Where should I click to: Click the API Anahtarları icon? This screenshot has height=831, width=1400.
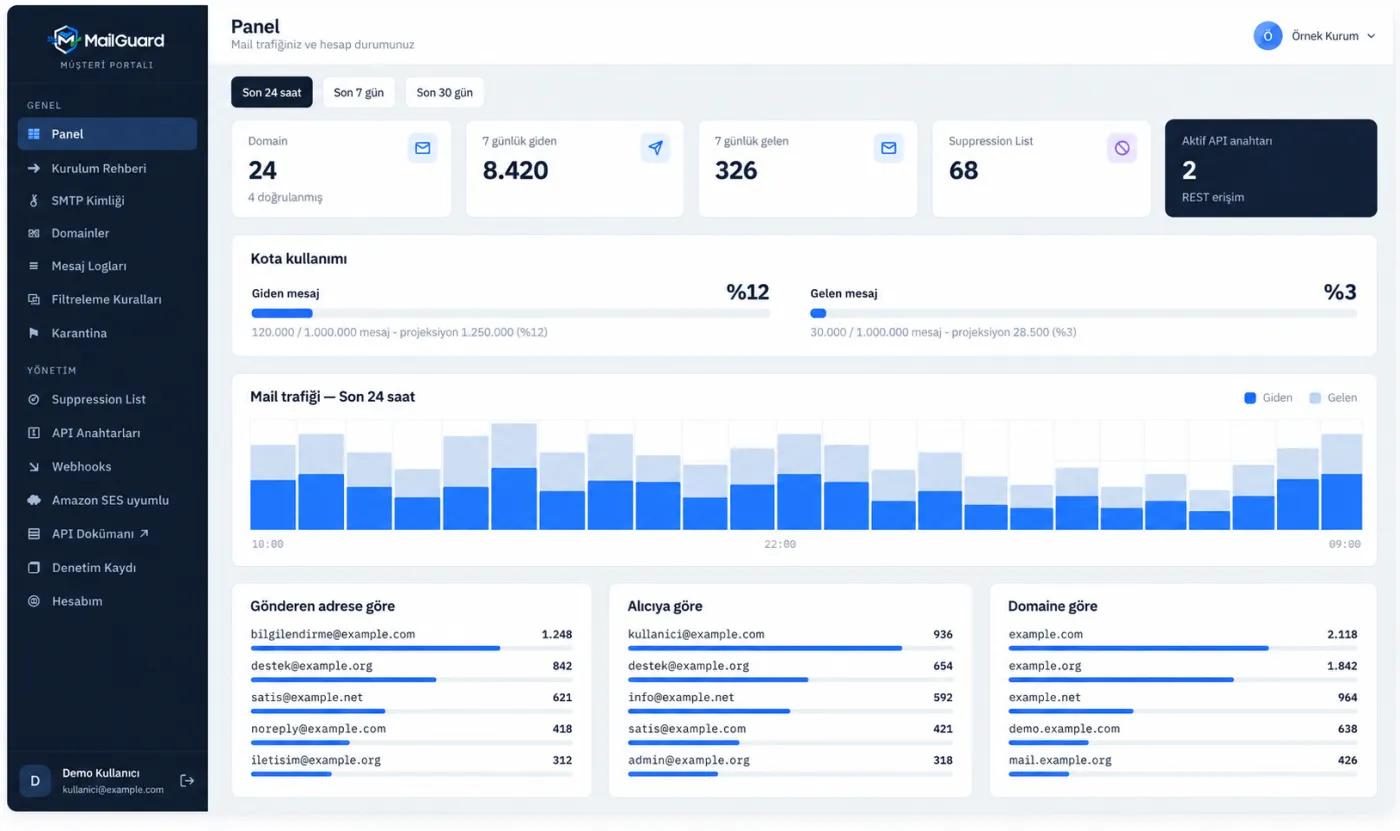tap(33, 433)
